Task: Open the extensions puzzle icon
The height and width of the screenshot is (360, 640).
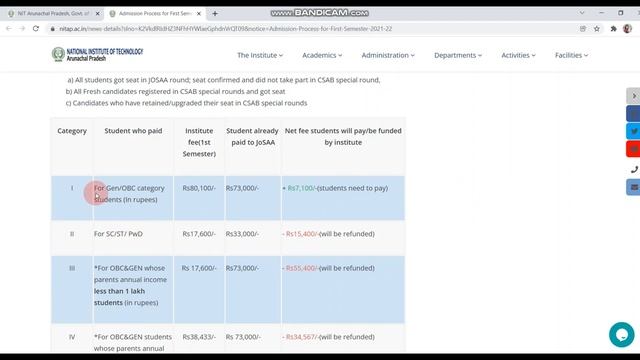Action: tap(613, 29)
